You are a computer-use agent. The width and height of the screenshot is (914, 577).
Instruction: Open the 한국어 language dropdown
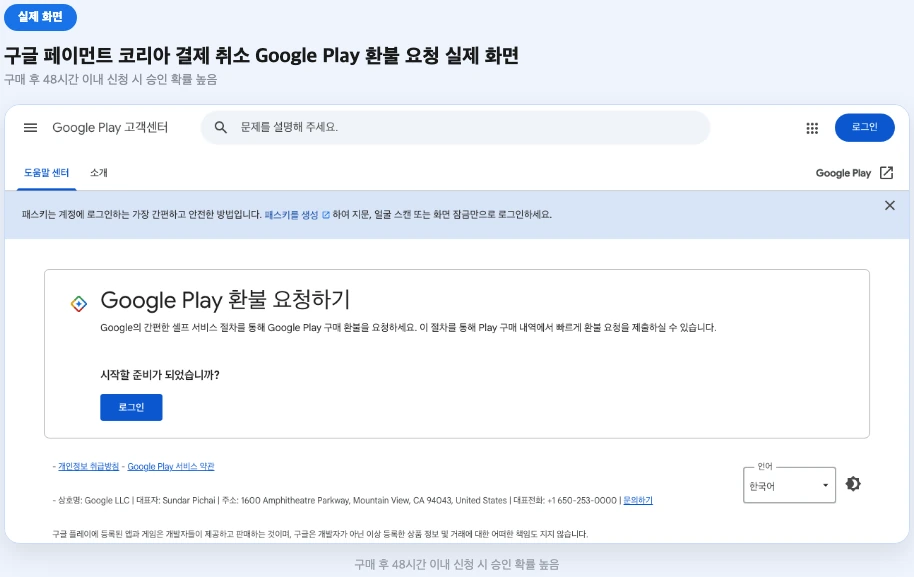(789, 485)
